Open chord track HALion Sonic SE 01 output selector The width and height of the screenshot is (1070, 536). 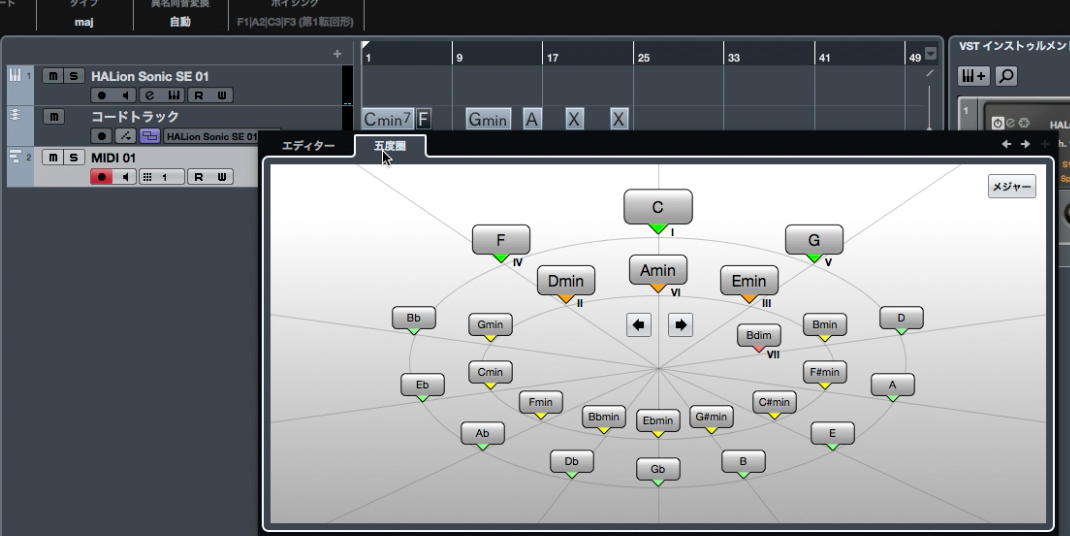(x=212, y=137)
